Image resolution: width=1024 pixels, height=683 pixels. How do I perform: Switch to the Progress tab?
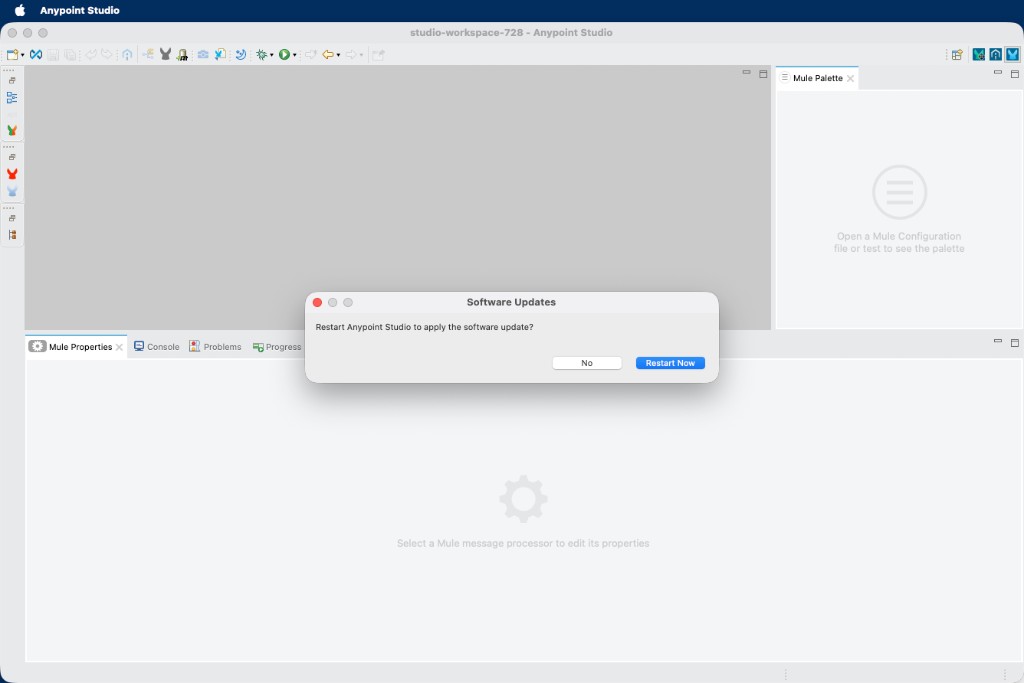click(x=277, y=347)
